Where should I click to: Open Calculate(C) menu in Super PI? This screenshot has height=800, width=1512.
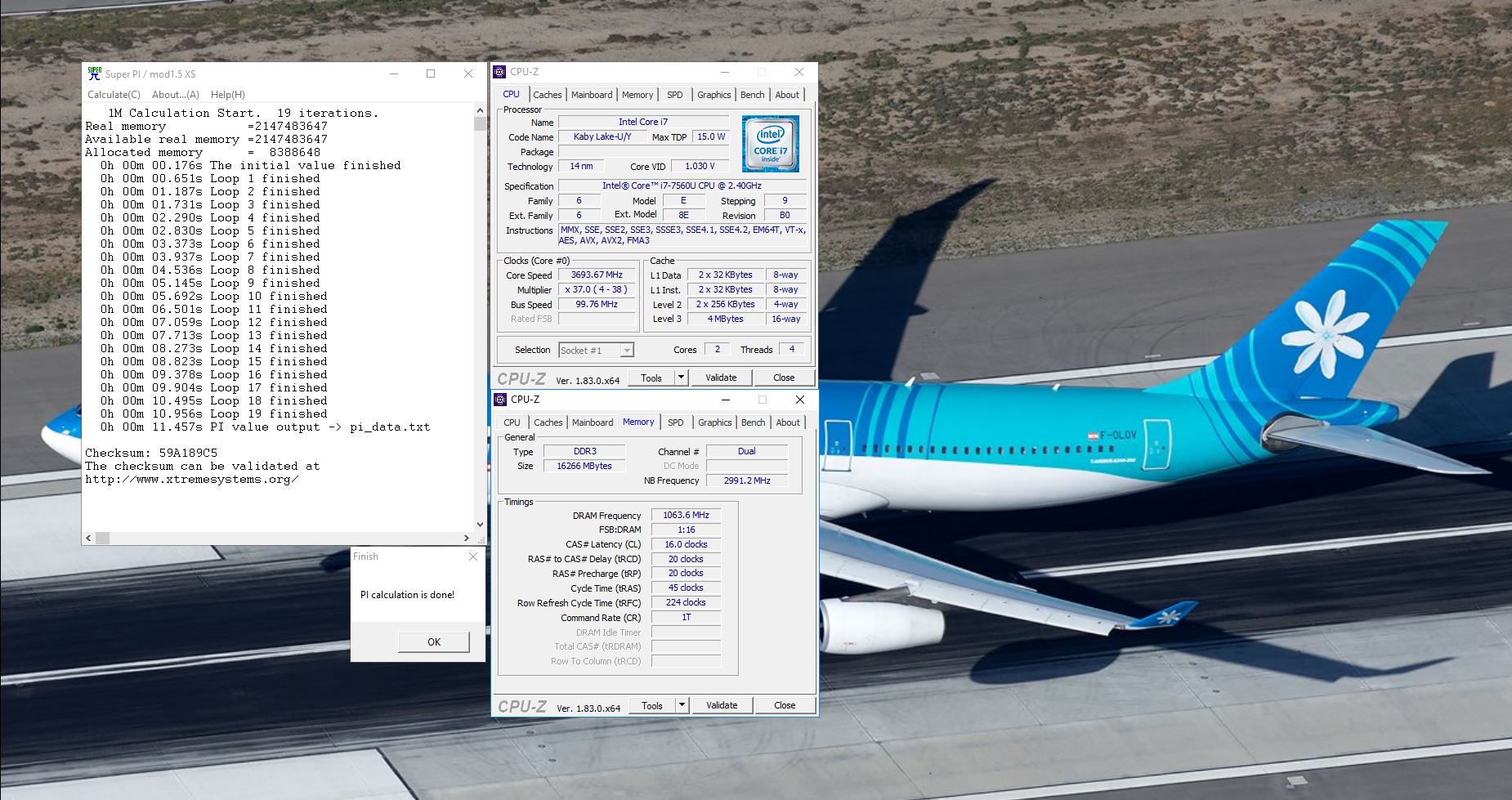[114, 95]
